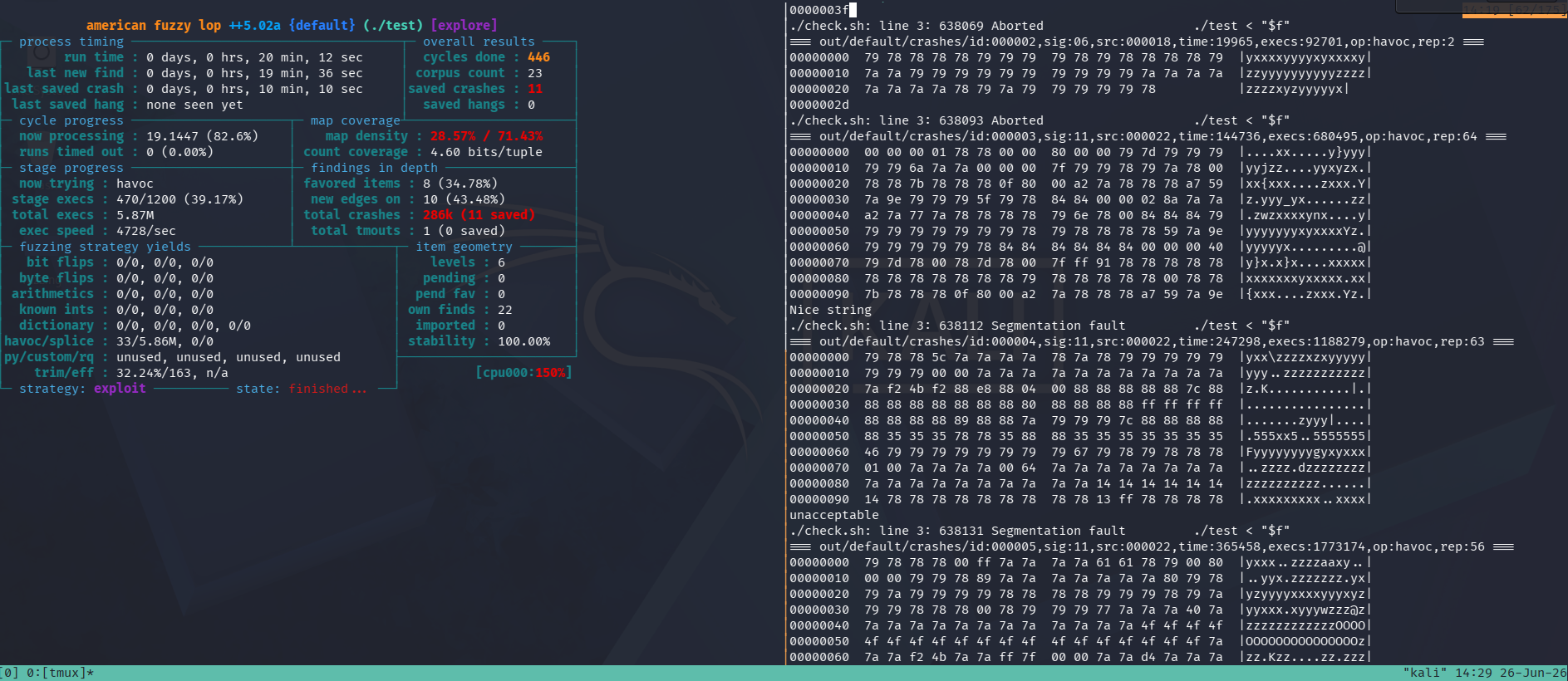Click the levels value 6
This screenshot has height=681, width=1568.
tap(501, 262)
